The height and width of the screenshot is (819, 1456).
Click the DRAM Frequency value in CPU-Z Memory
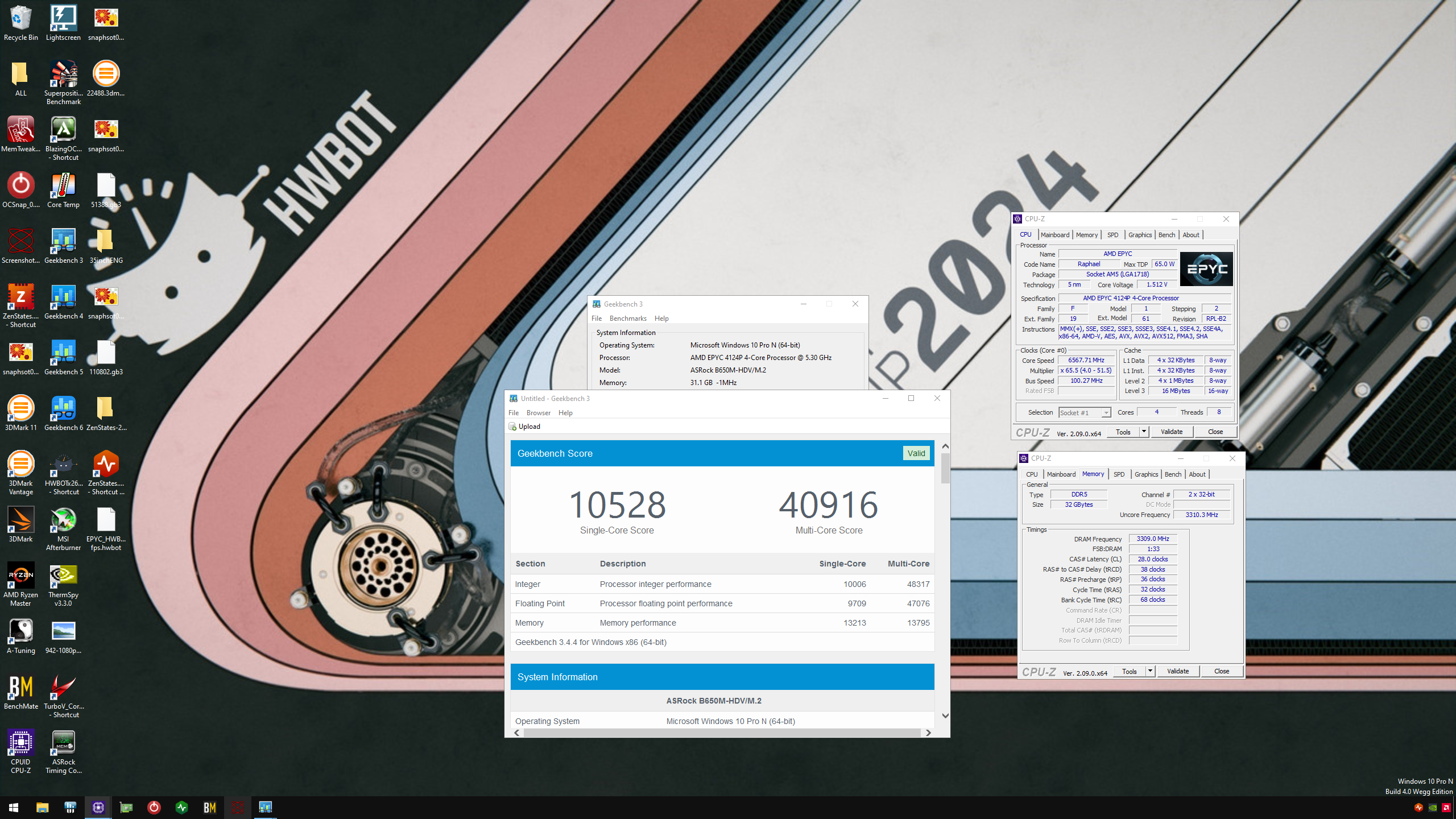(1152, 539)
